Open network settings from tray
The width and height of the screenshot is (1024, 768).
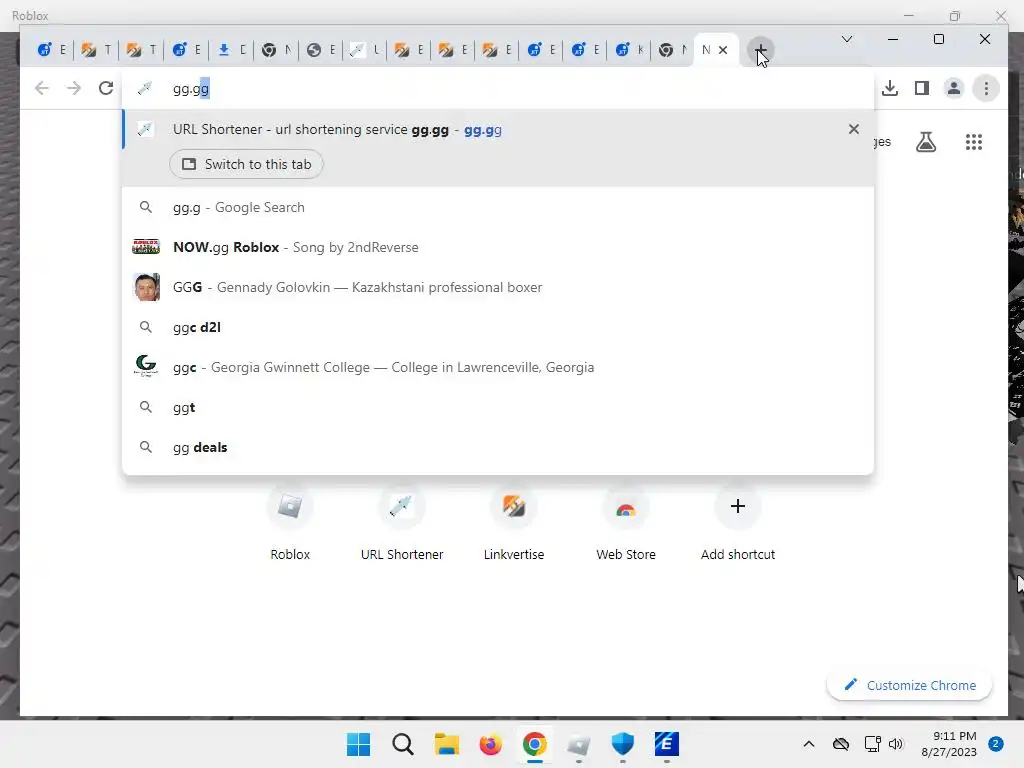coord(872,744)
